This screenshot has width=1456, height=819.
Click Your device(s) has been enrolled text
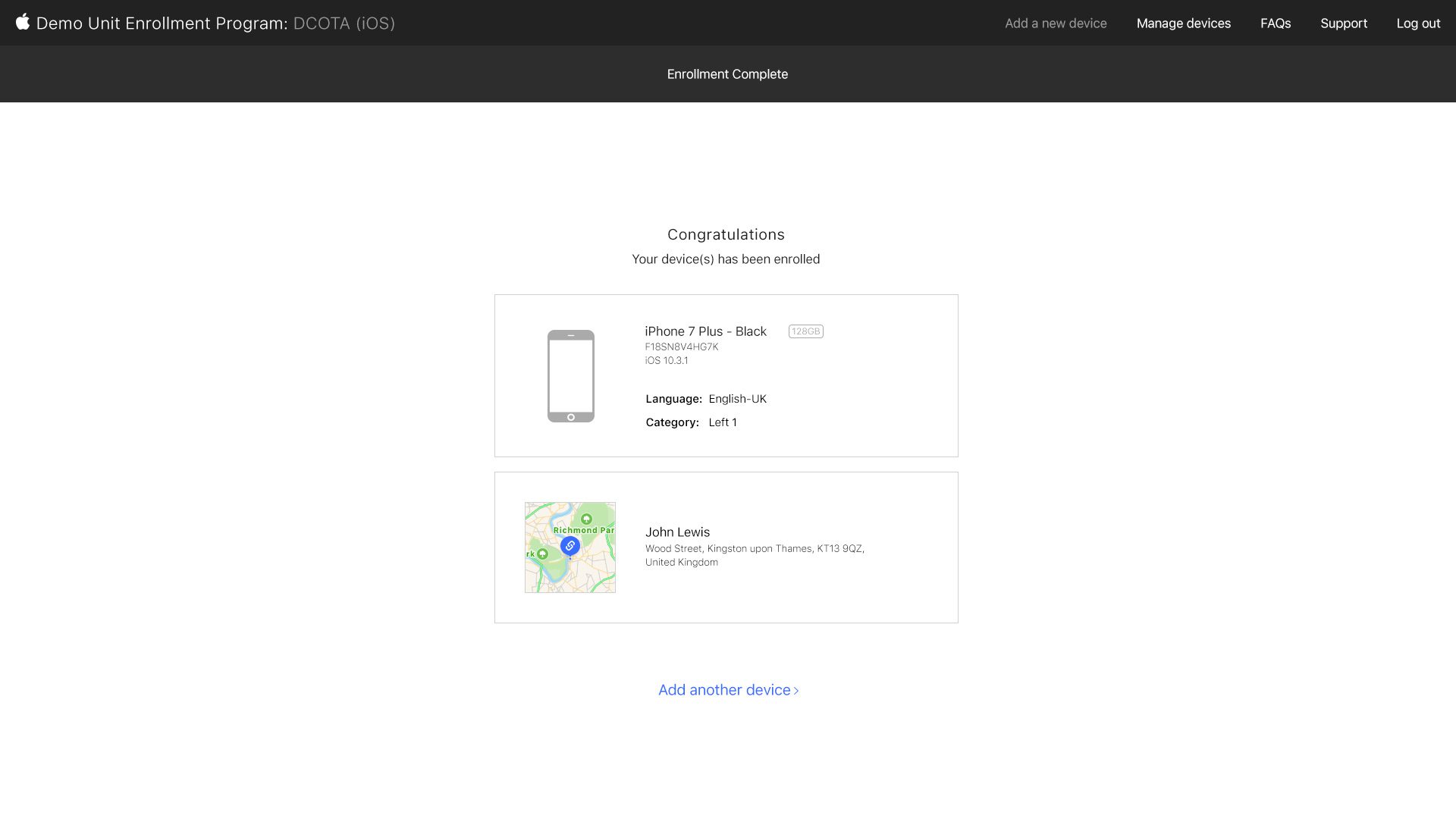click(726, 259)
